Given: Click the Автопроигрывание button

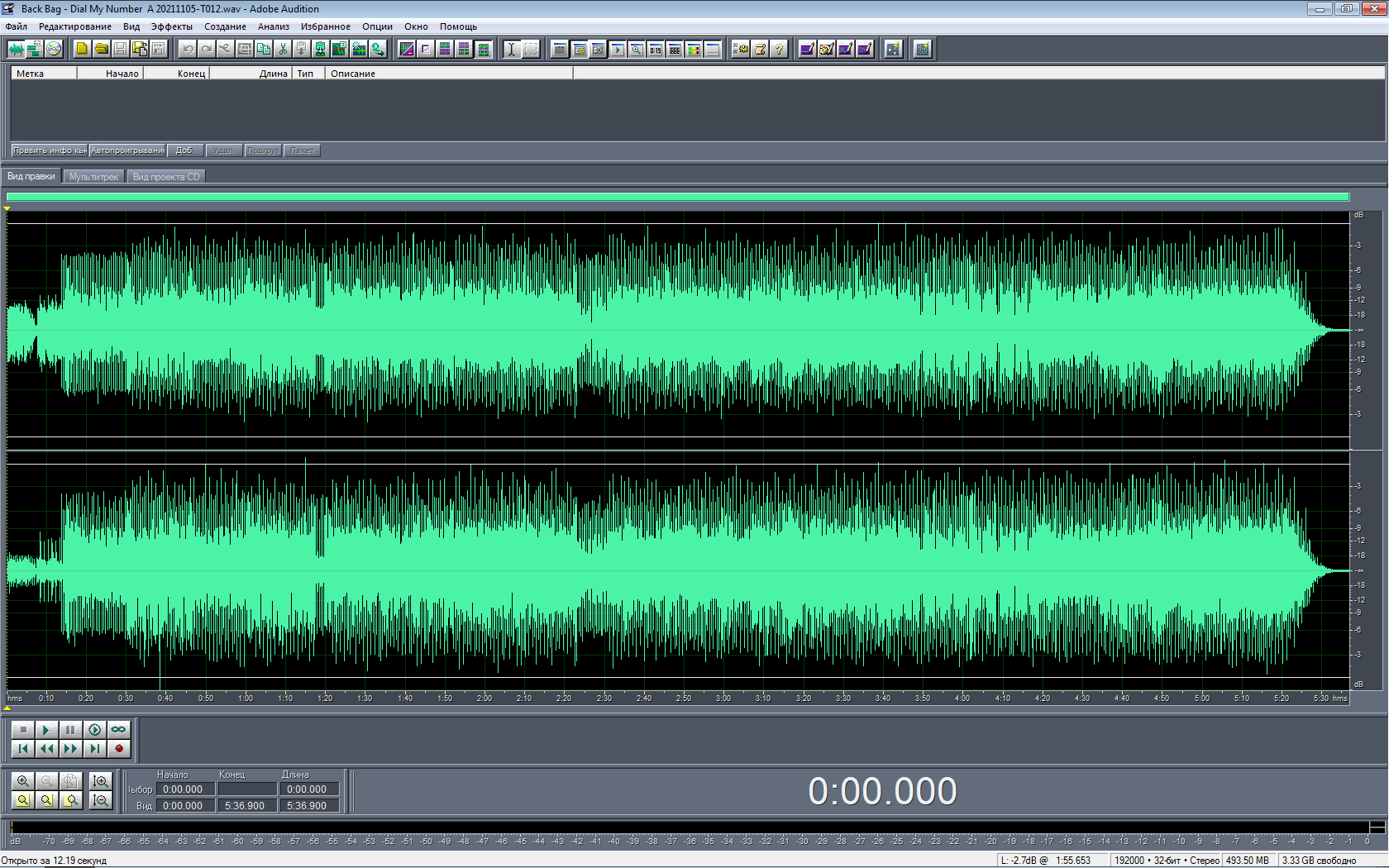Looking at the screenshot, I should 127,150.
